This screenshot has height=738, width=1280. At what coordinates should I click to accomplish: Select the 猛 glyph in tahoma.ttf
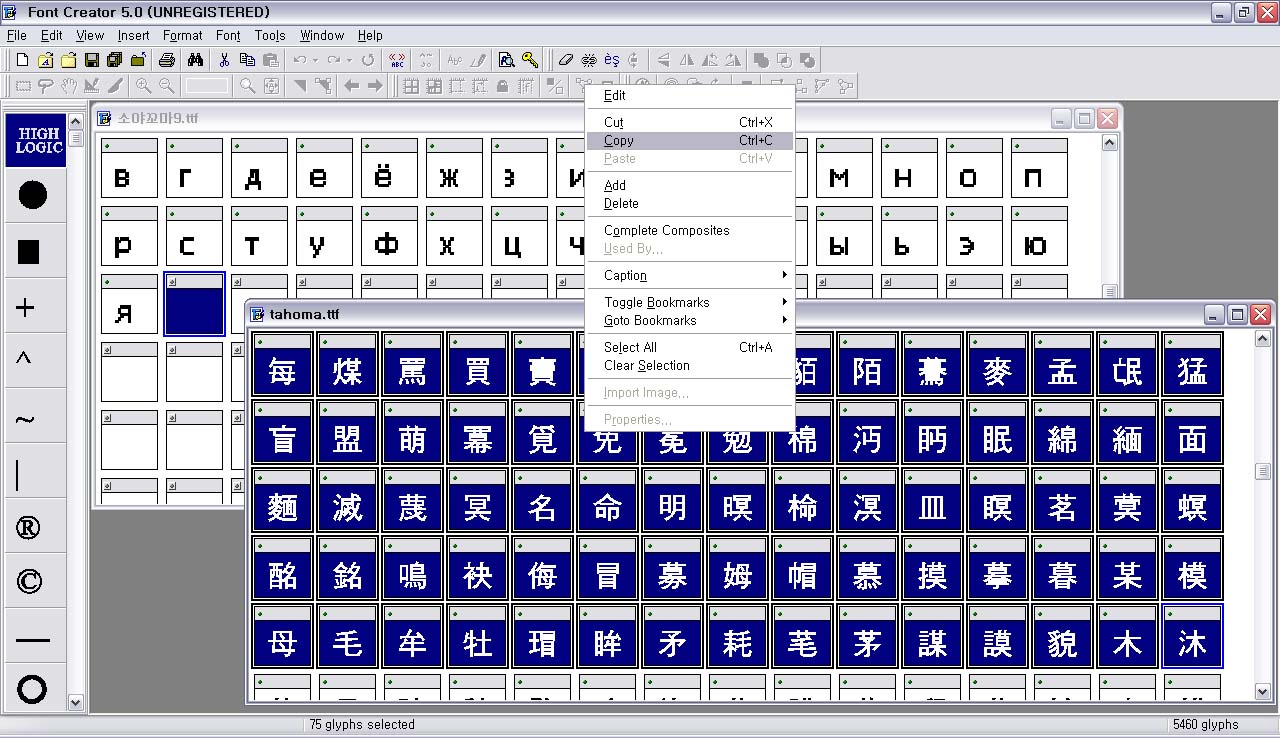(x=1192, y=363)
